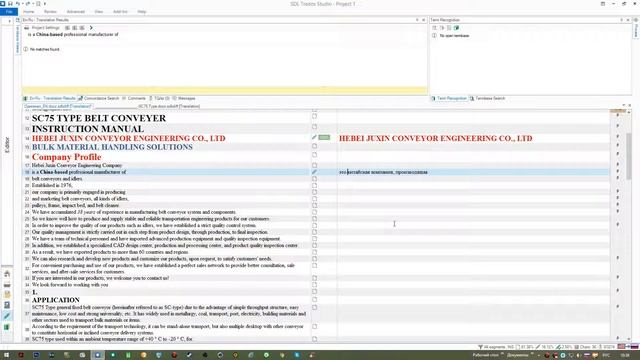
Task: Open the Customize Quick Access Toolbar dropdown
Action: [45, 4]
